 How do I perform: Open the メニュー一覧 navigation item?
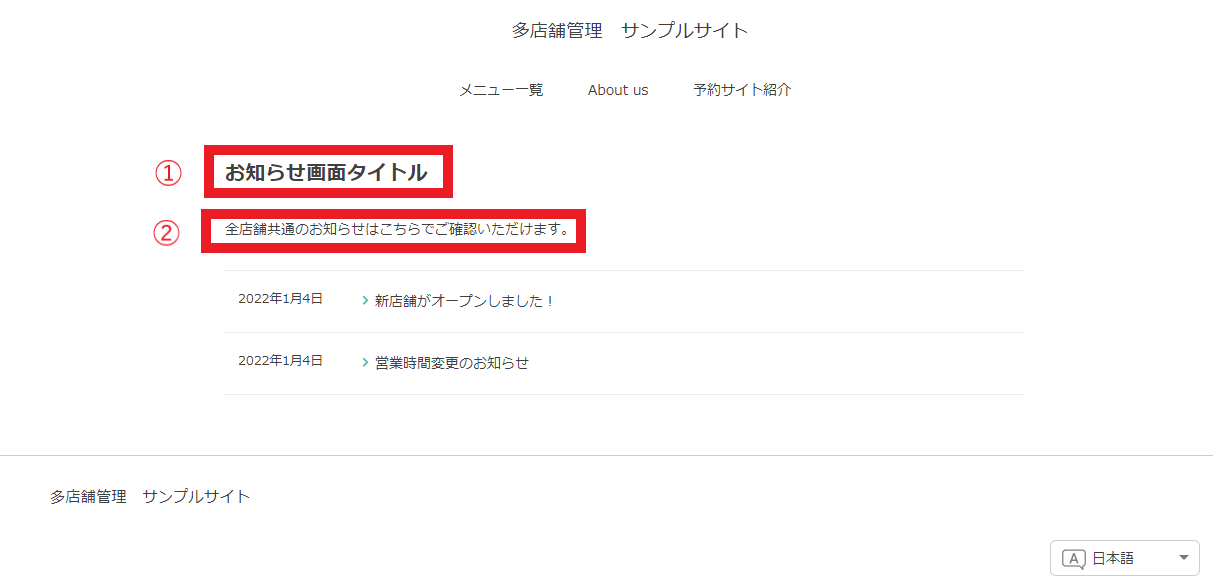point(501,90)
